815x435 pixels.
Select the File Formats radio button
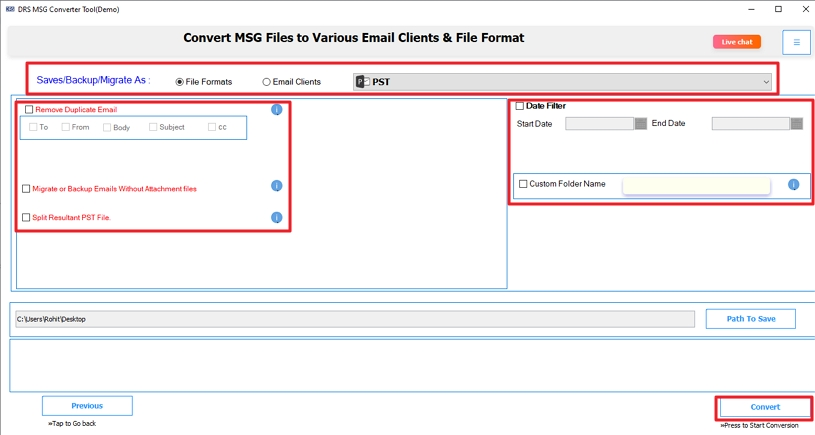(x=179, y=82)
